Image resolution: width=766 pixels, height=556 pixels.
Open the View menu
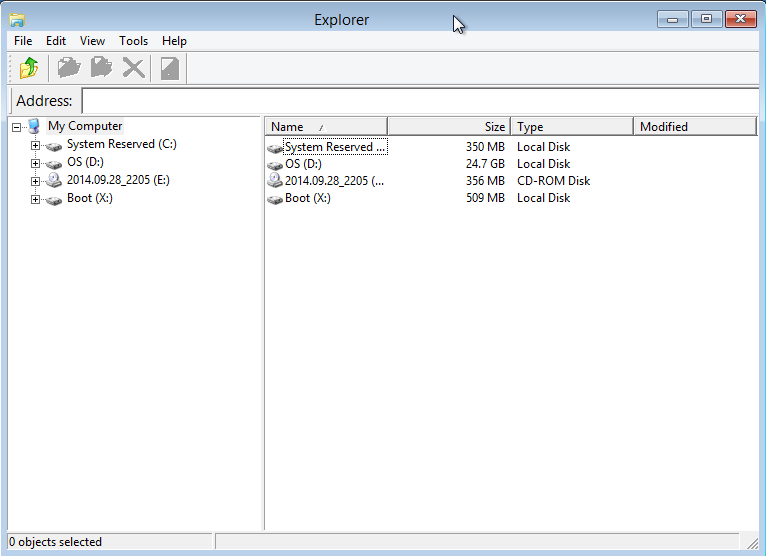click(92, 41)
